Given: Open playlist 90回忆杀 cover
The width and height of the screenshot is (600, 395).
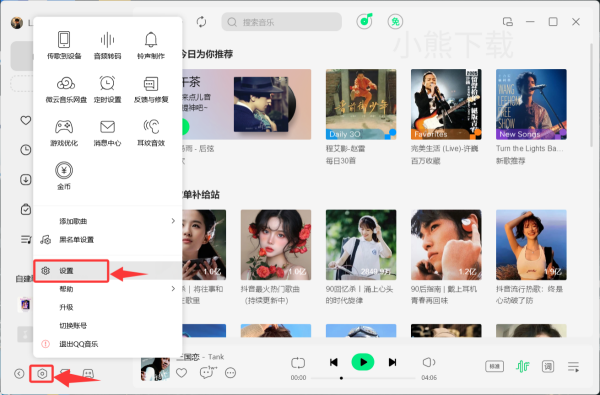Looking at the screenshot, I should click(361, 245).
